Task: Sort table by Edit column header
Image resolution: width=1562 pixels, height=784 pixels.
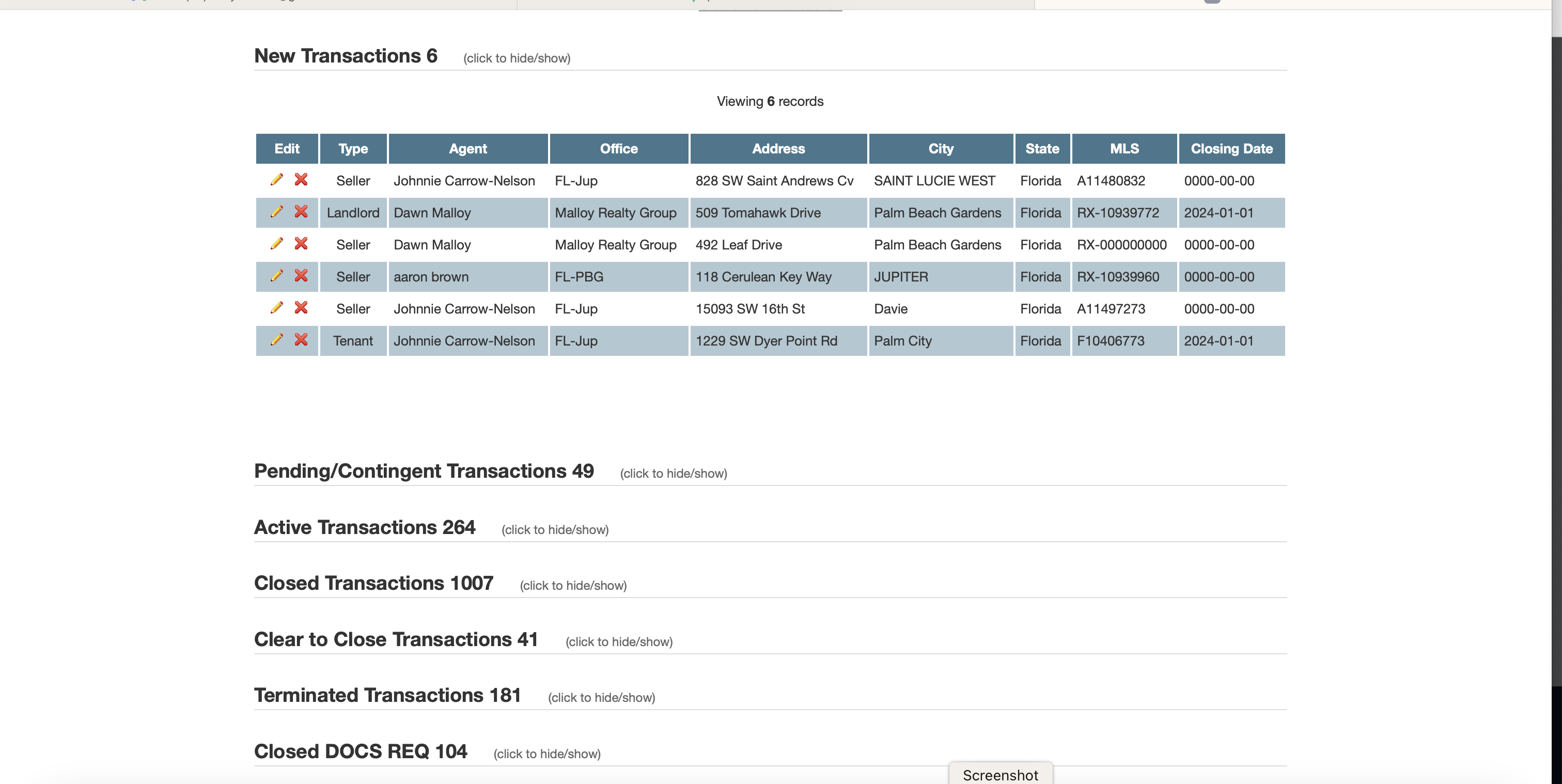Action: point(287,149)
